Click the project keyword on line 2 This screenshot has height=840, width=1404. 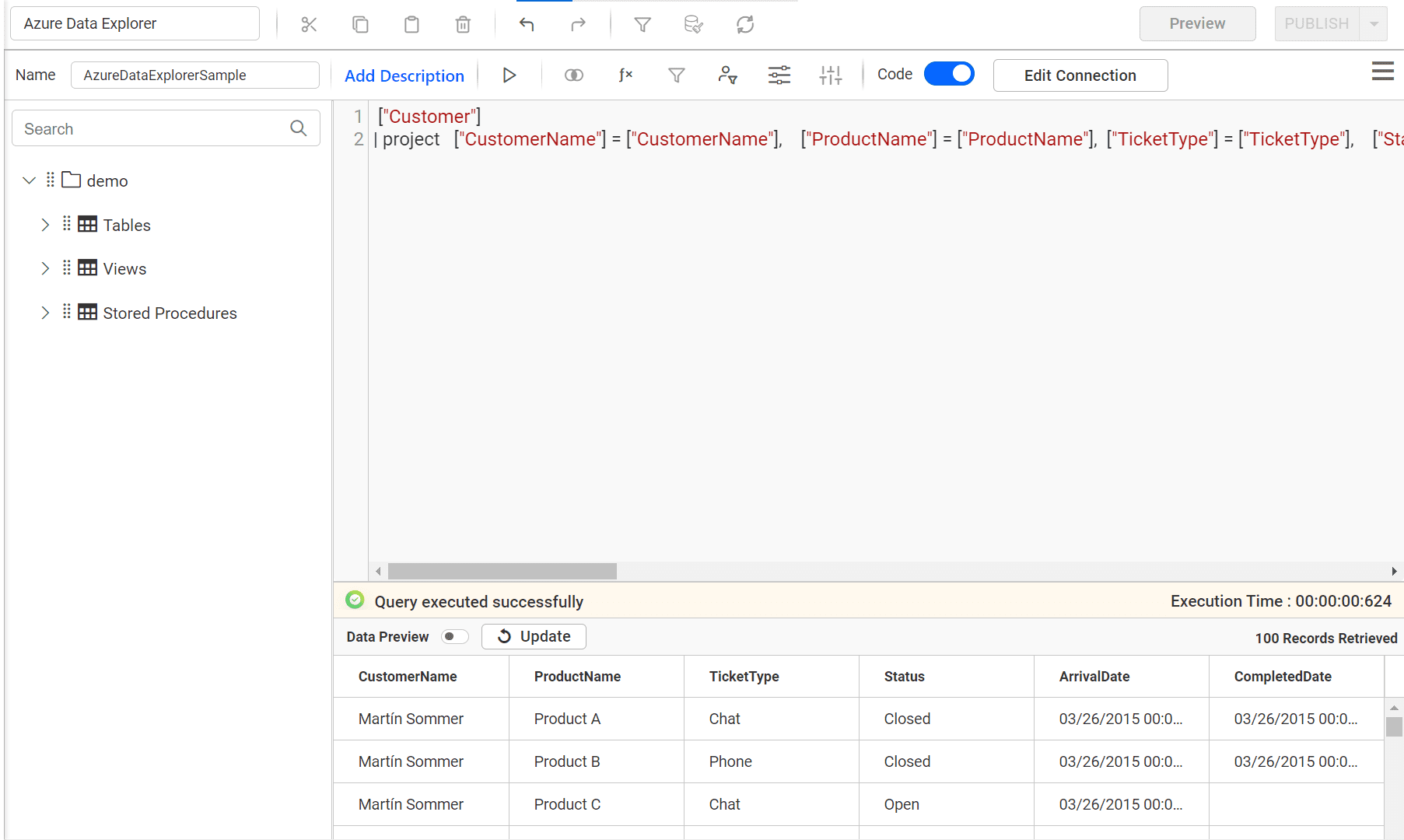point(411,139)
